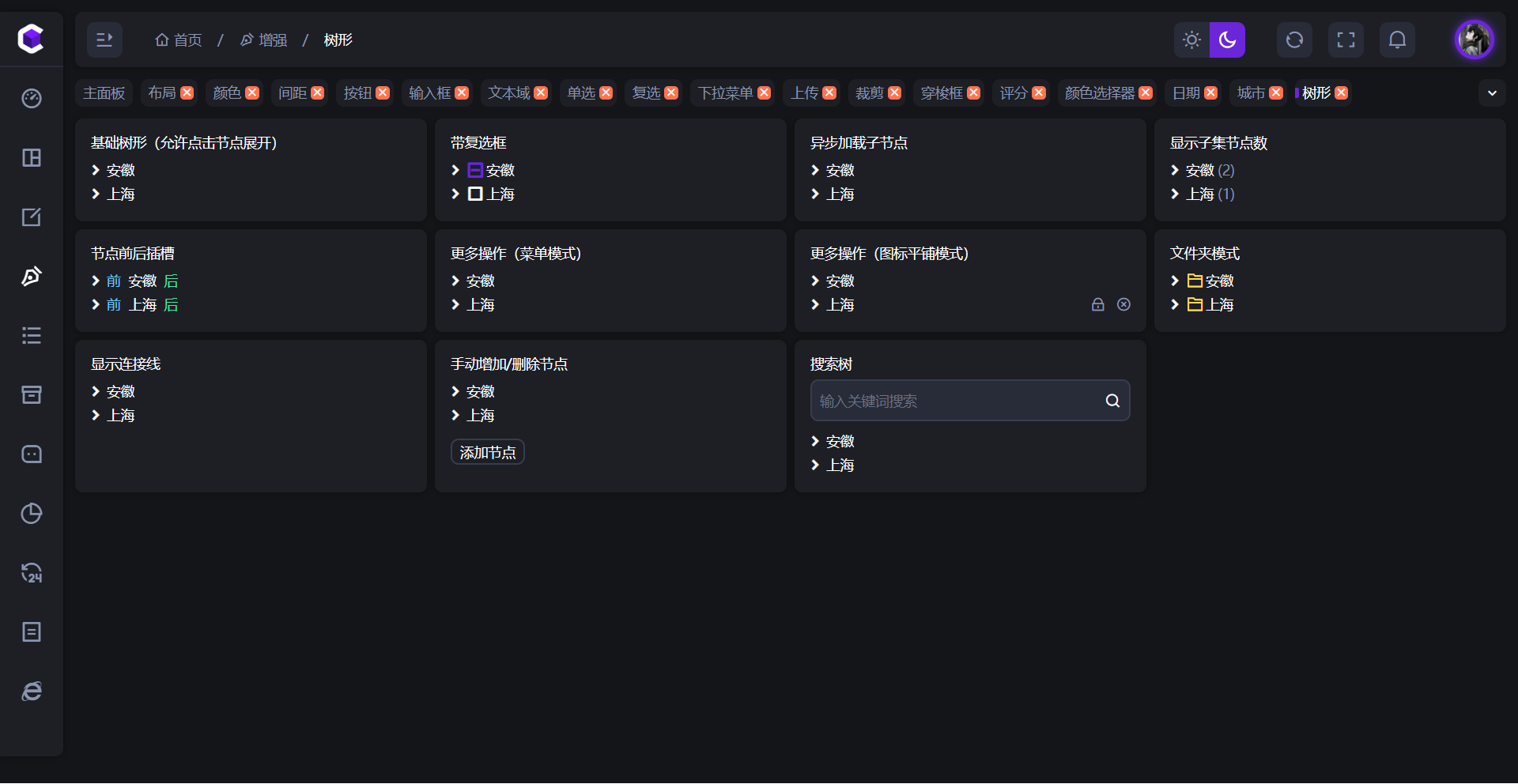Select 安徽 node in 搜索树
The height and width of the screenshot is (784, 1518).
840,441
